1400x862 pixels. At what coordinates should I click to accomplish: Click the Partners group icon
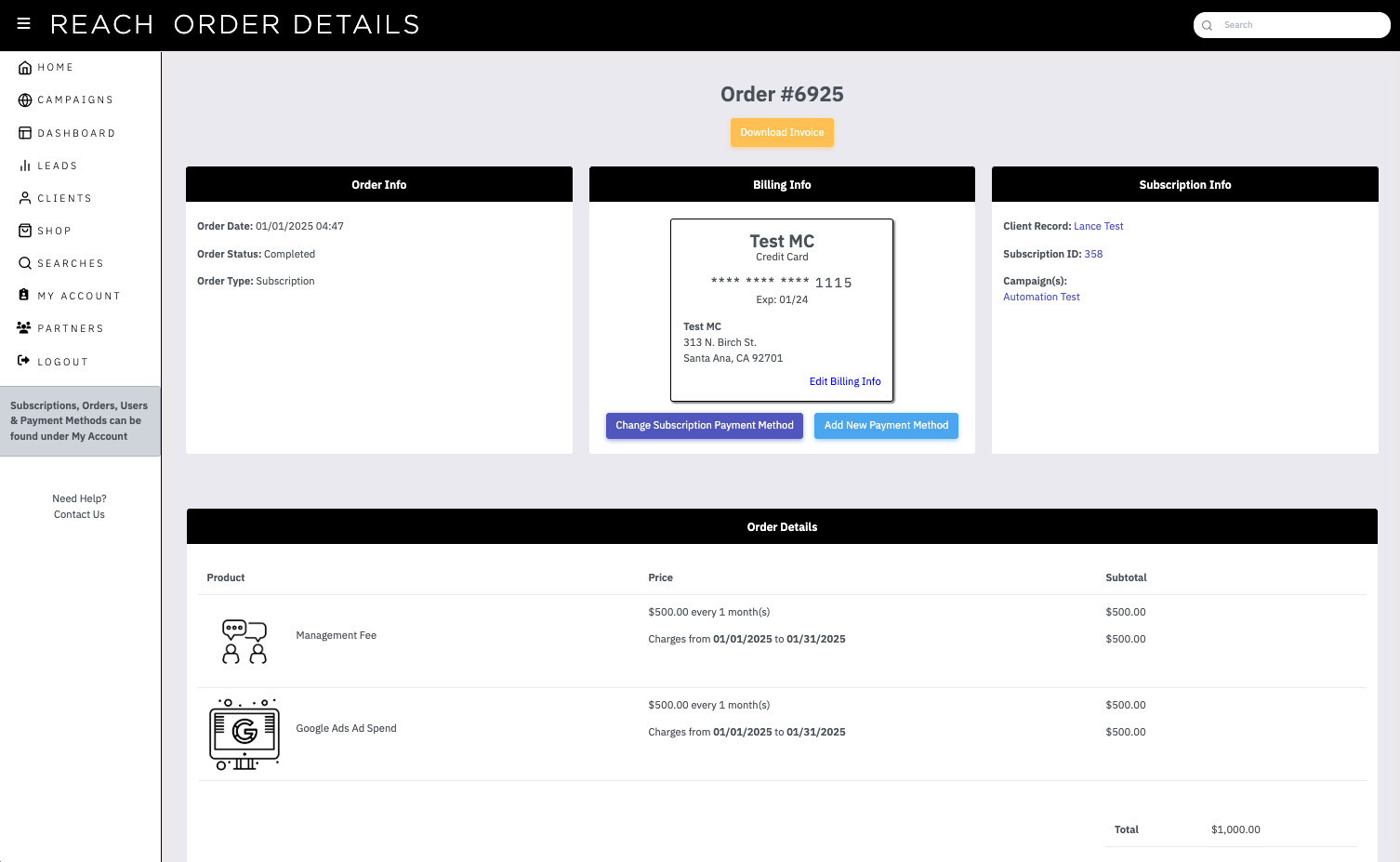tap(24, 328)
